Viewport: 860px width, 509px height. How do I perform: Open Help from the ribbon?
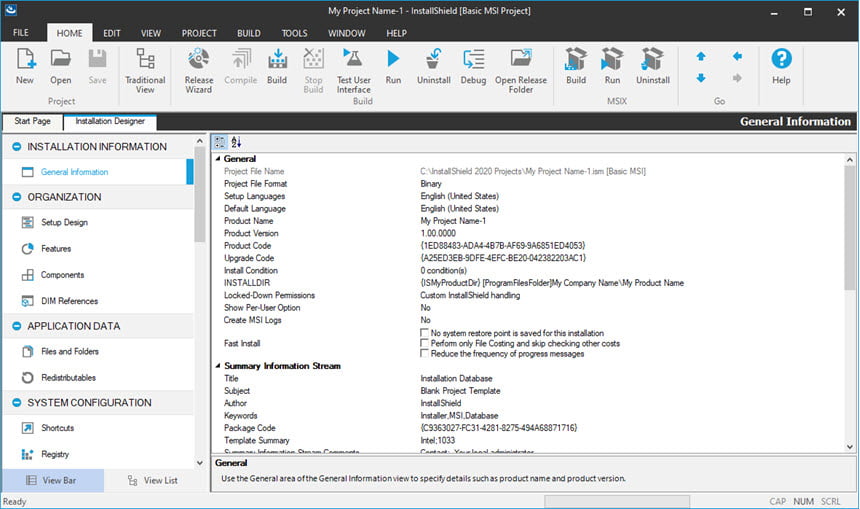[x=781, y=66]
